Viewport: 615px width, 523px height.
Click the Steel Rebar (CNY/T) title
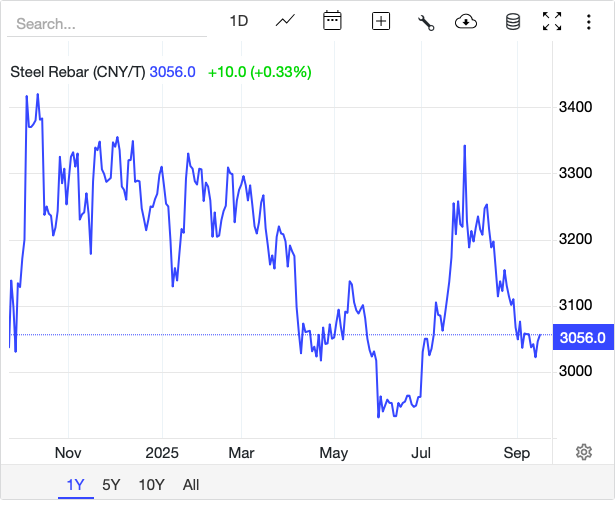coord(77,72)
